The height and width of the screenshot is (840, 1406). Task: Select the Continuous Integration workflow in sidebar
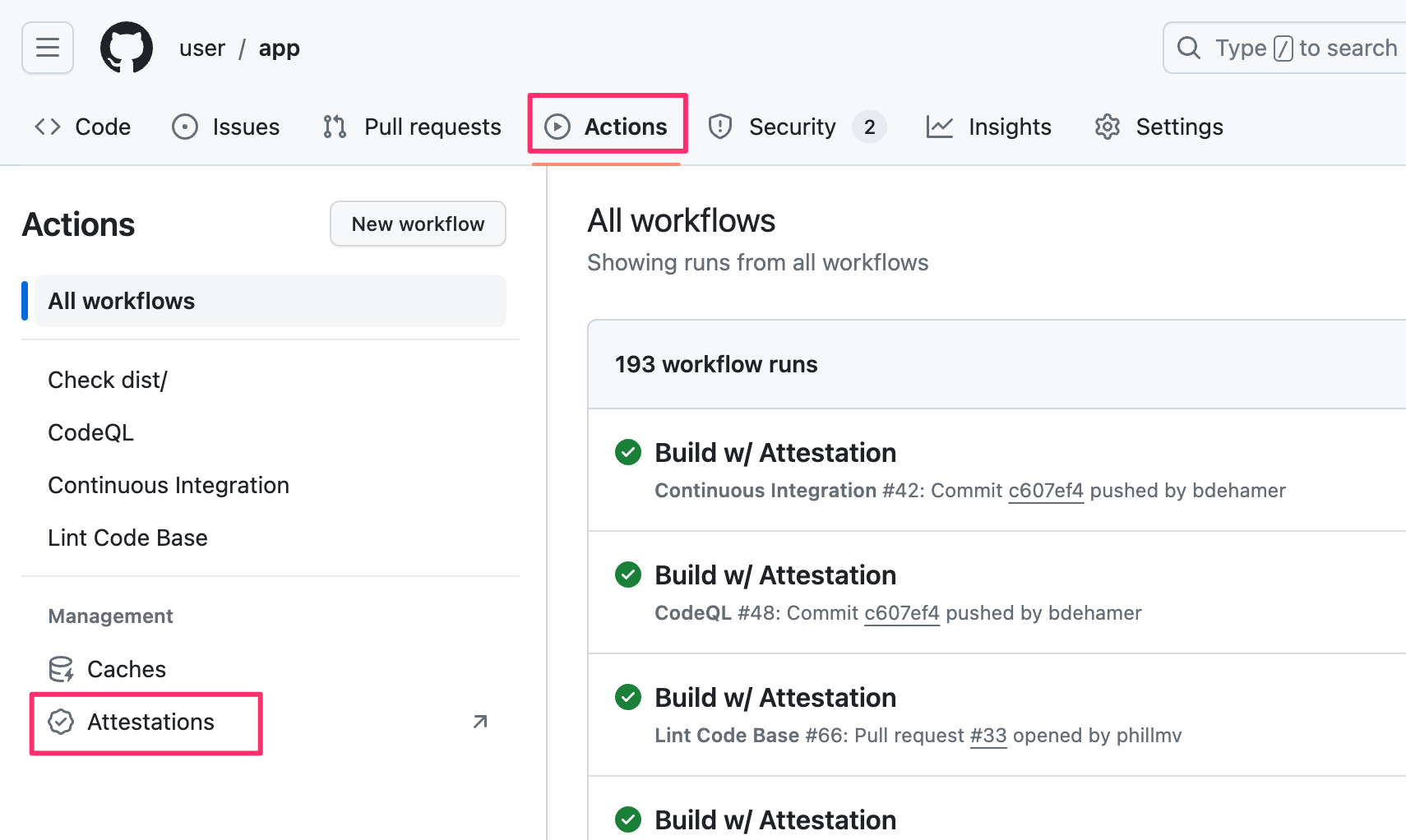pyautogui.click(x=169, y=485)
